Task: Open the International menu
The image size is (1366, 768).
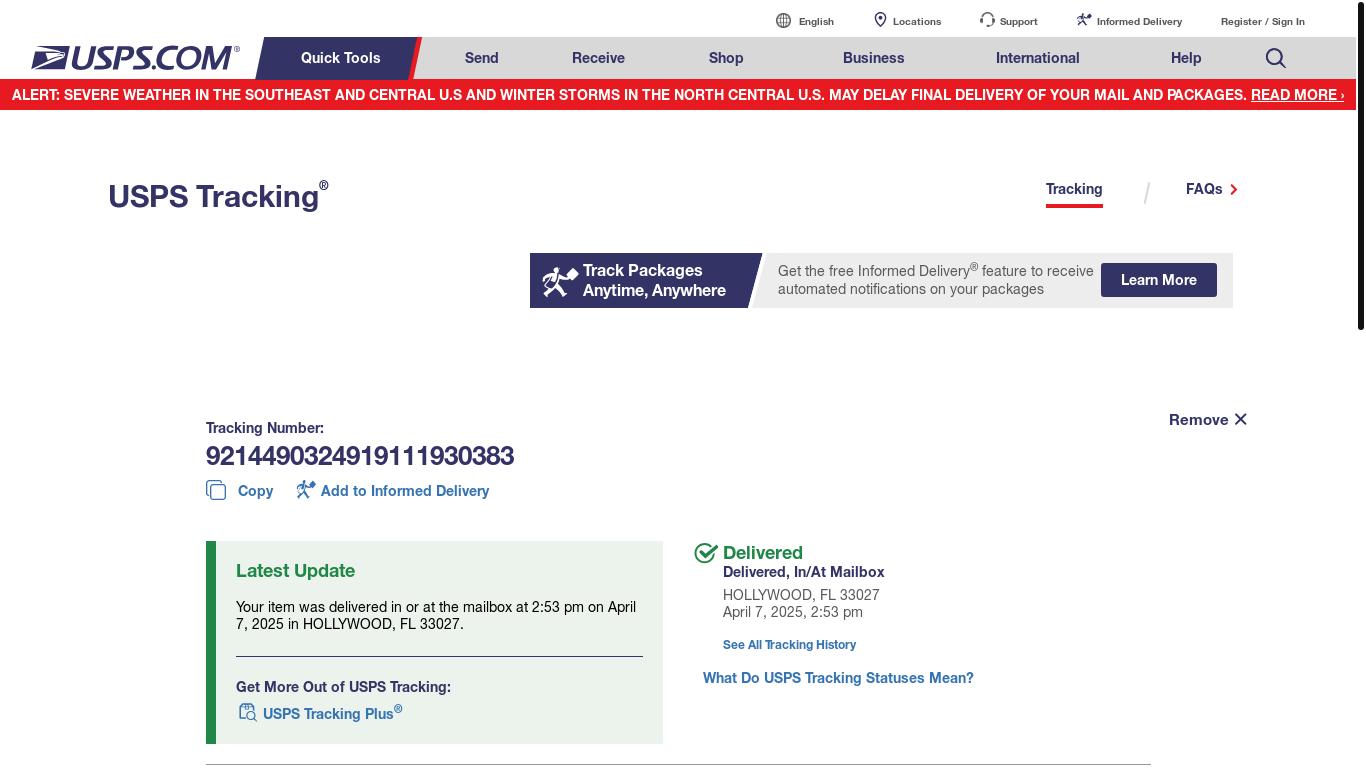Action: click(1038, 58)
